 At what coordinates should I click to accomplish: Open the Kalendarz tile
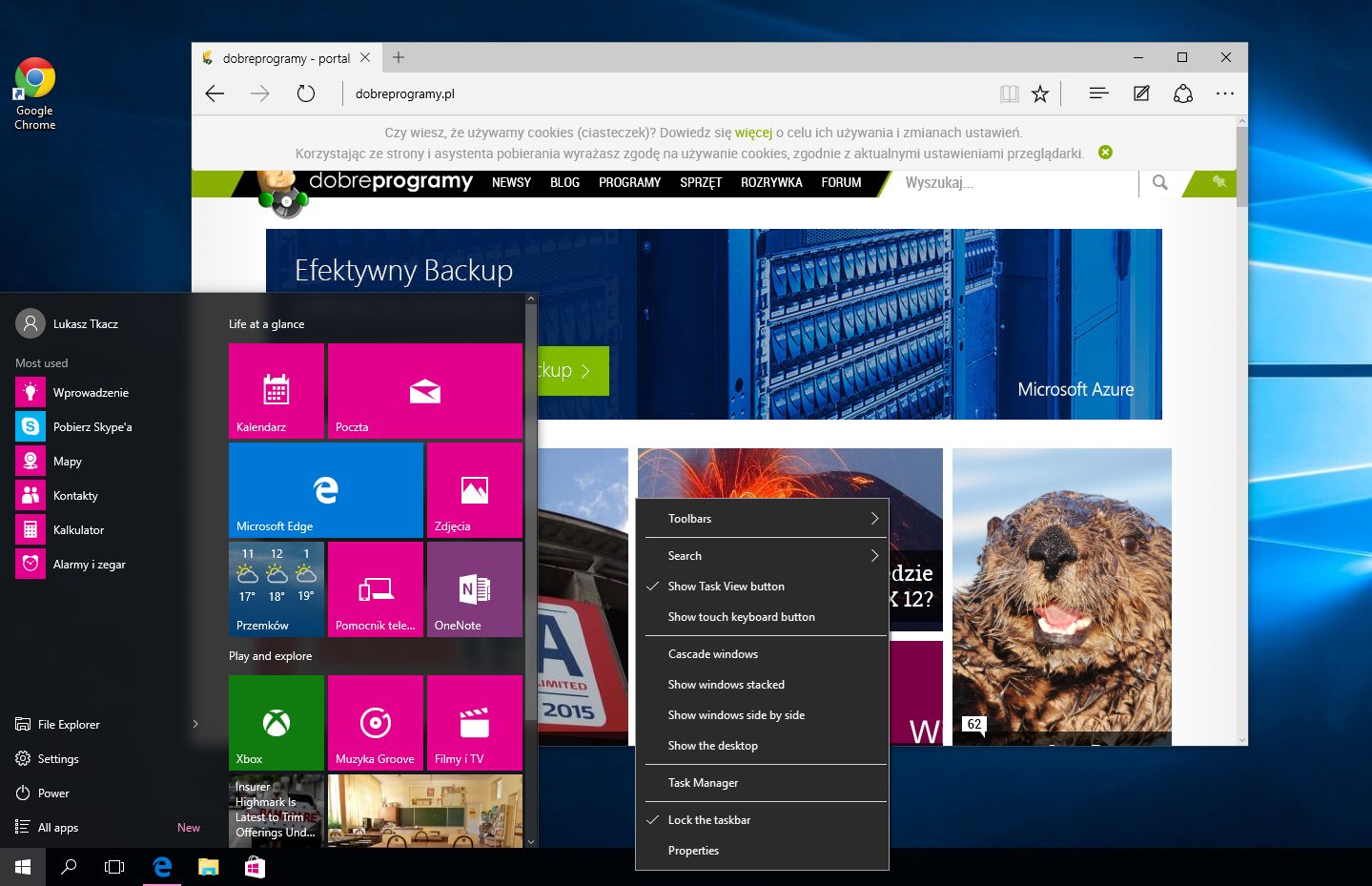click(276, 391)
